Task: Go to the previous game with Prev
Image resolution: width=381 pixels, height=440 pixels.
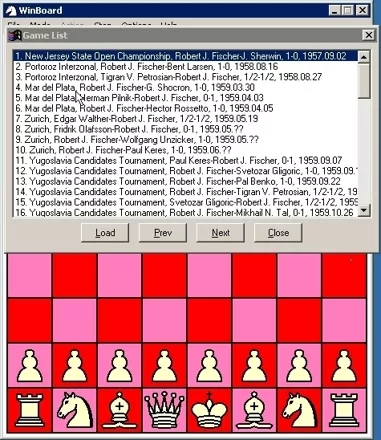Action: pos(163,233)
